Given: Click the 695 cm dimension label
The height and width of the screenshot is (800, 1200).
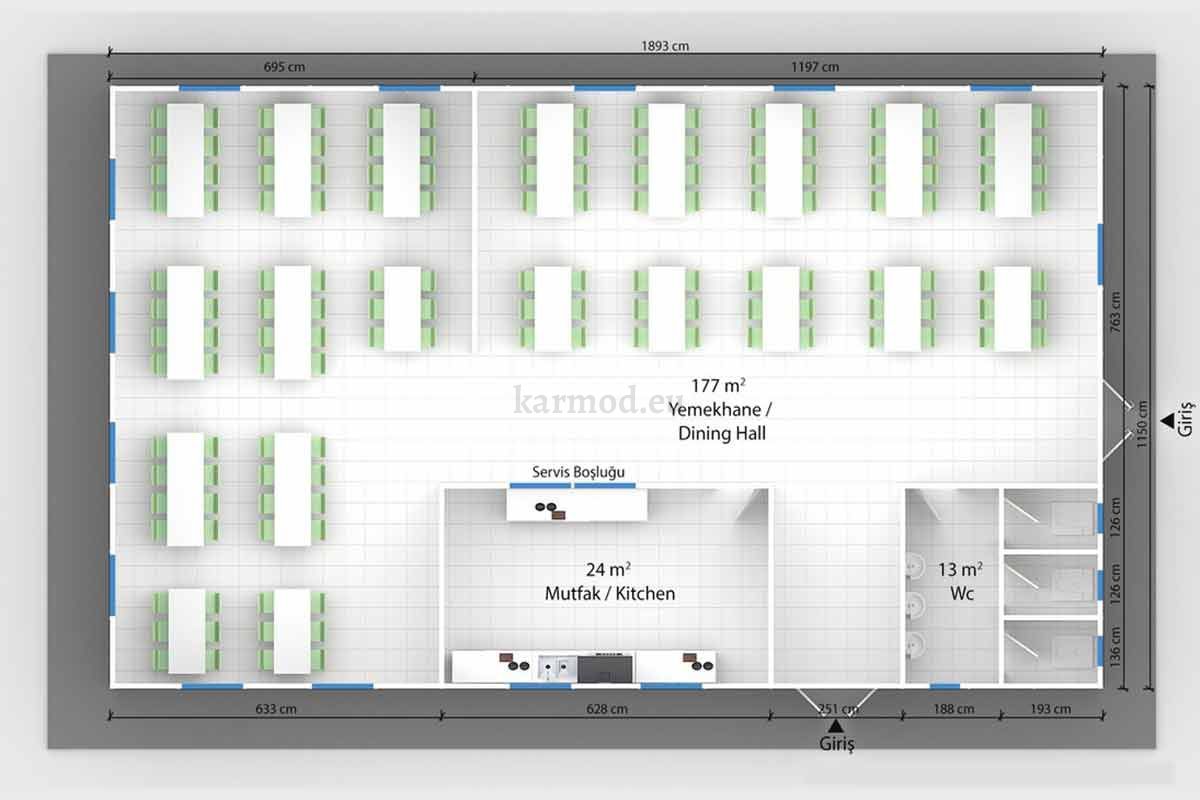Looking at the screenshot, I should [x=284, y=67].
